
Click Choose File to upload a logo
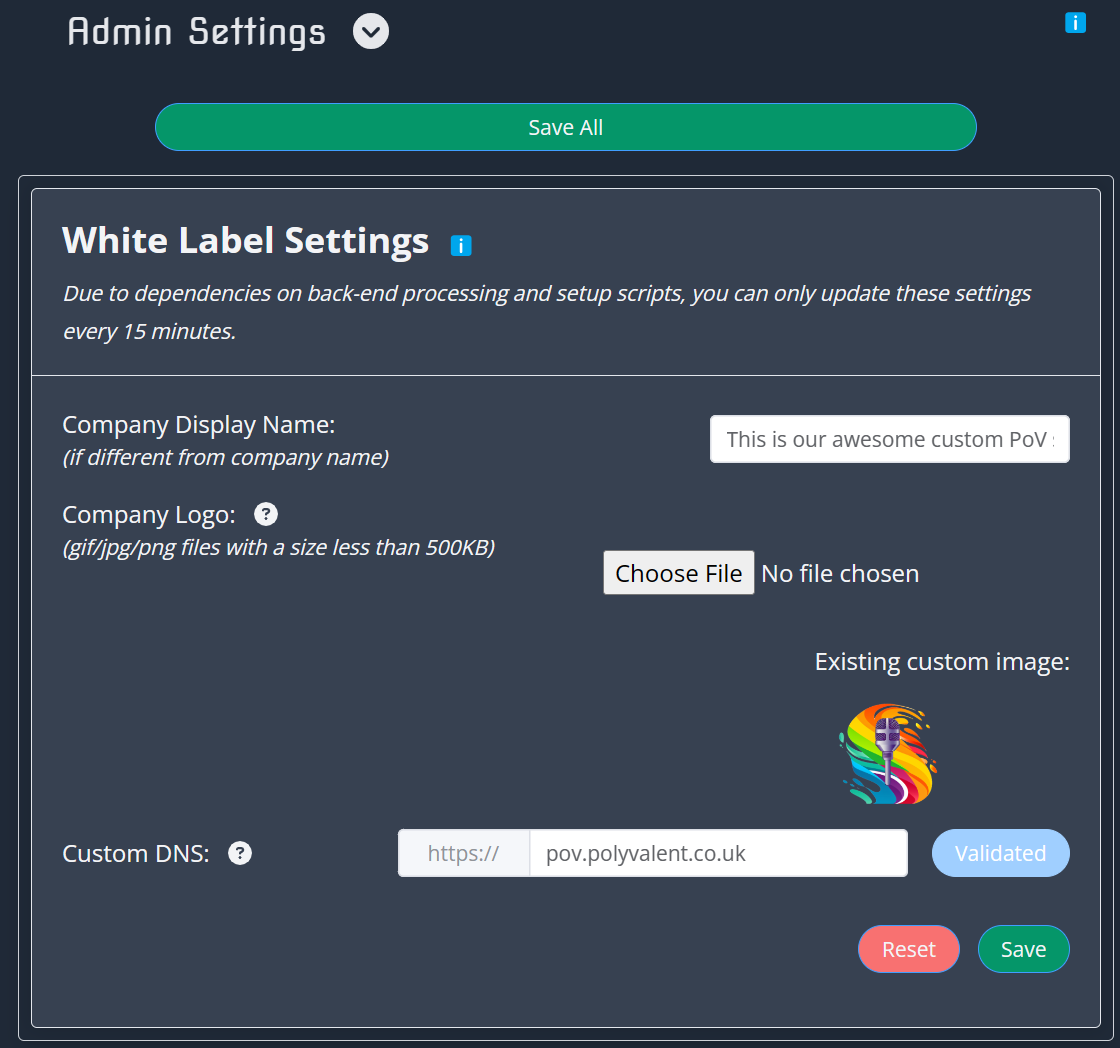[678, 572]
